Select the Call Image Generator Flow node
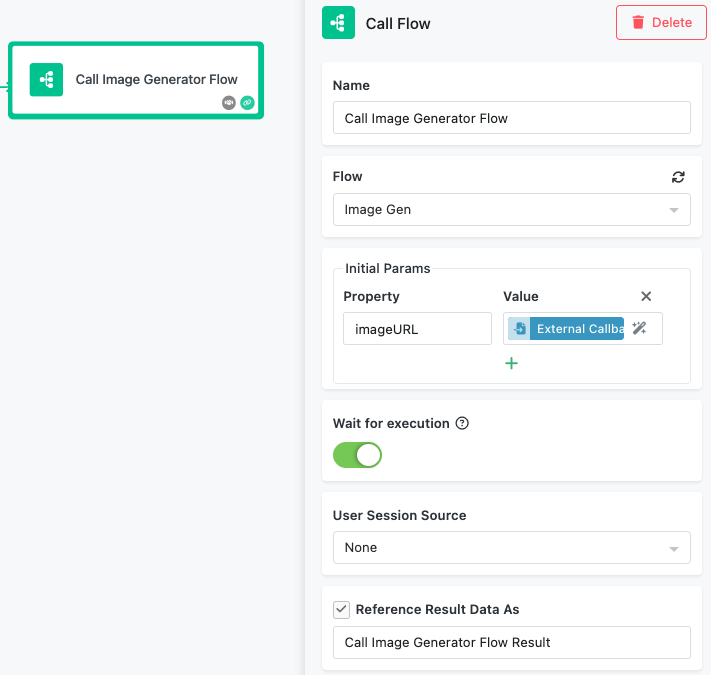 point(156,79)
